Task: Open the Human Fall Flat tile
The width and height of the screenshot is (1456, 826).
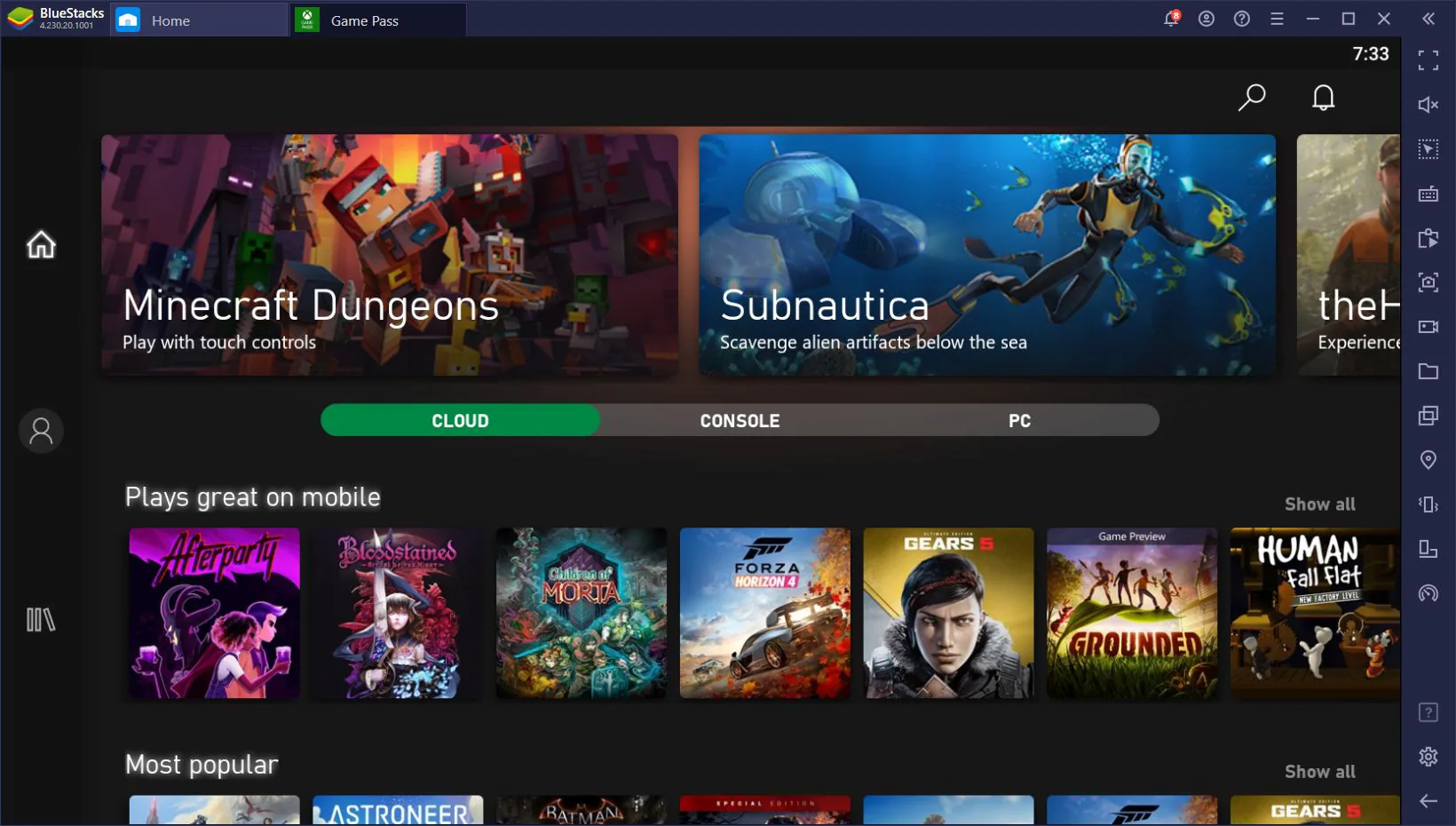Action: coord(1315,613)
